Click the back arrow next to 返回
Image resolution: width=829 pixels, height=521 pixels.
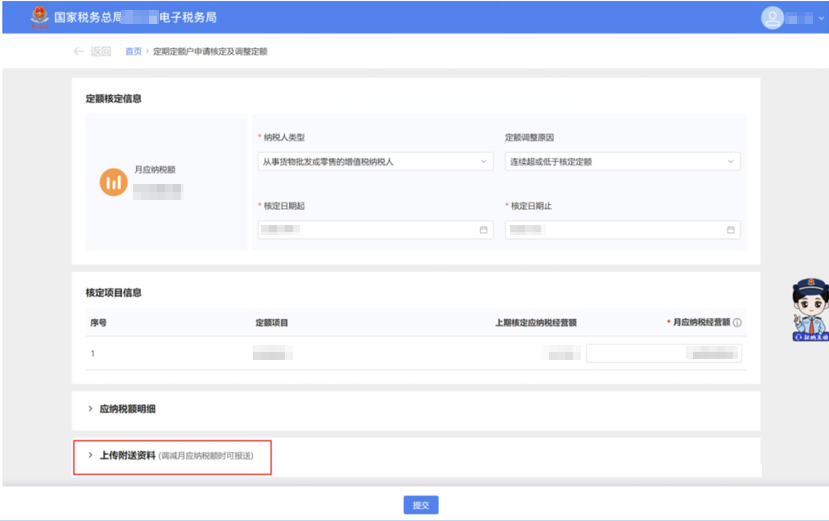(x=79, y=51)
